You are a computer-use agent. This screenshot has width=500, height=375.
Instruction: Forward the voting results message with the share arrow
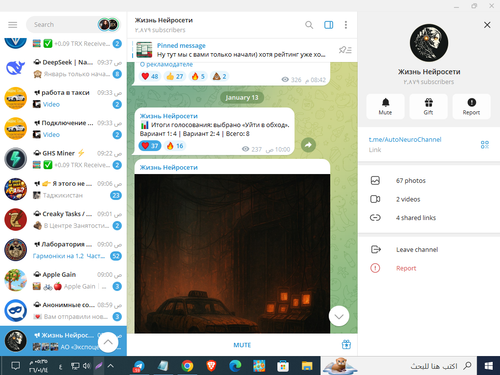308,145
